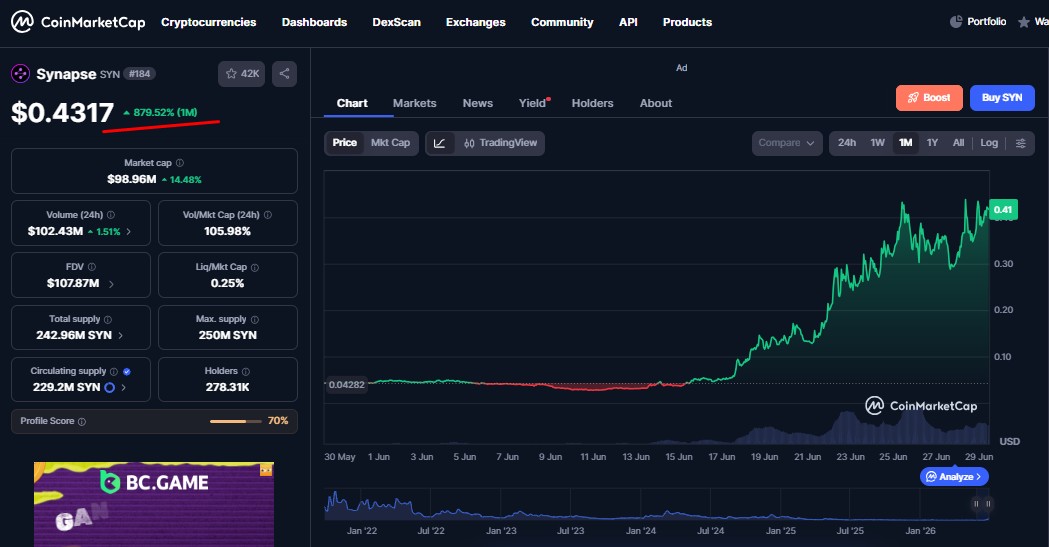Set chart range to All
Viewport: 1049px width, 547px height.
(x=958, y=143)
